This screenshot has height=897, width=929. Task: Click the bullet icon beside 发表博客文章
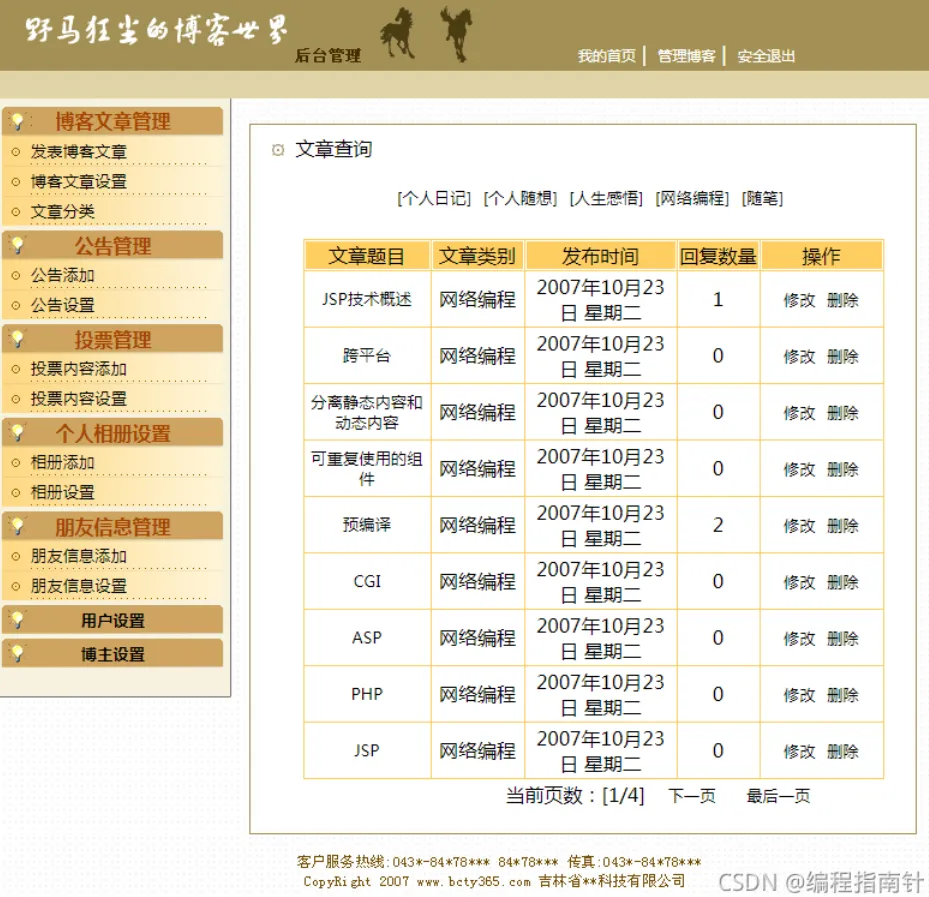pyautogui.click(x=16, y=152)
